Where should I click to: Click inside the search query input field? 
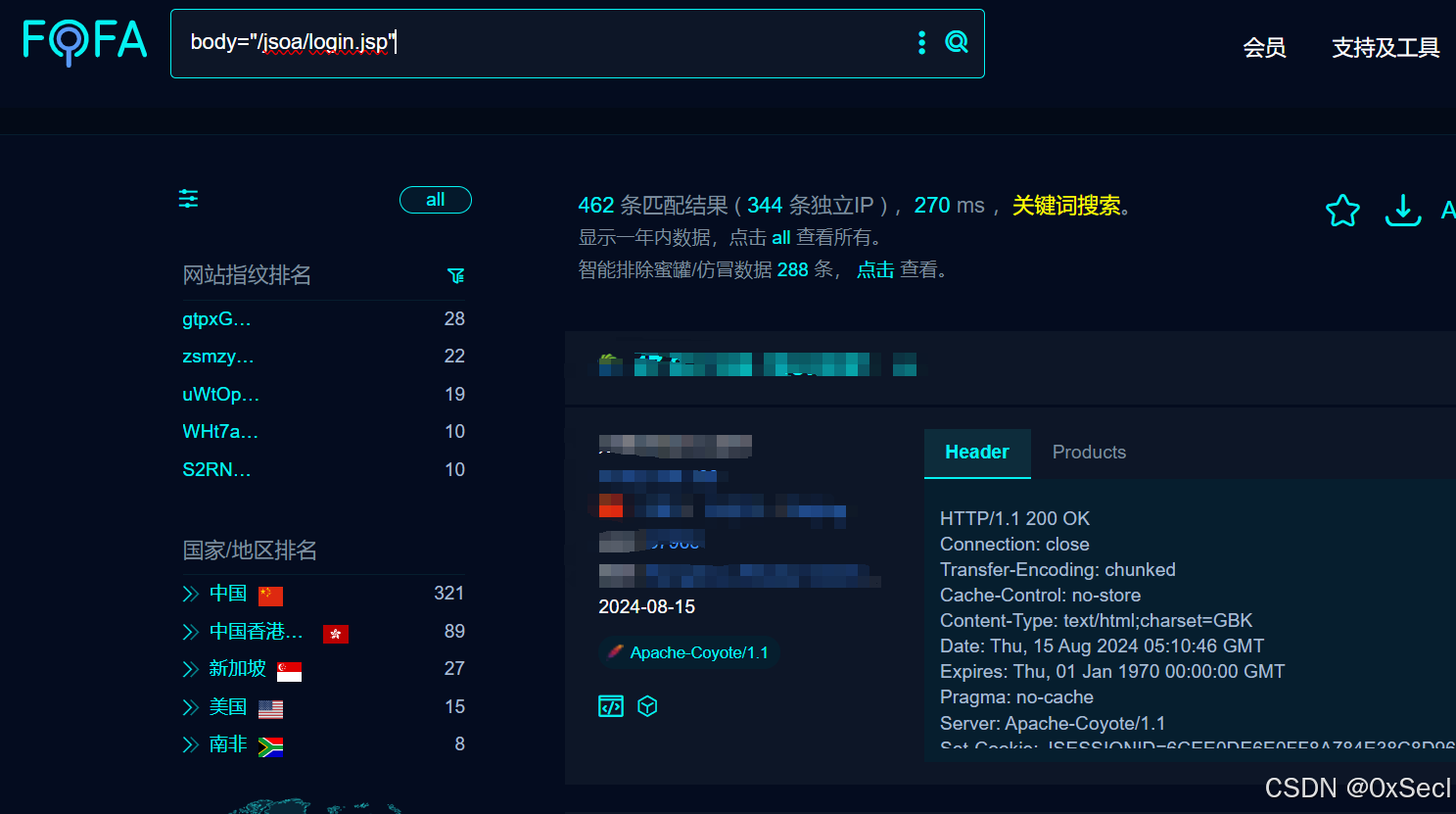[490, 43]
